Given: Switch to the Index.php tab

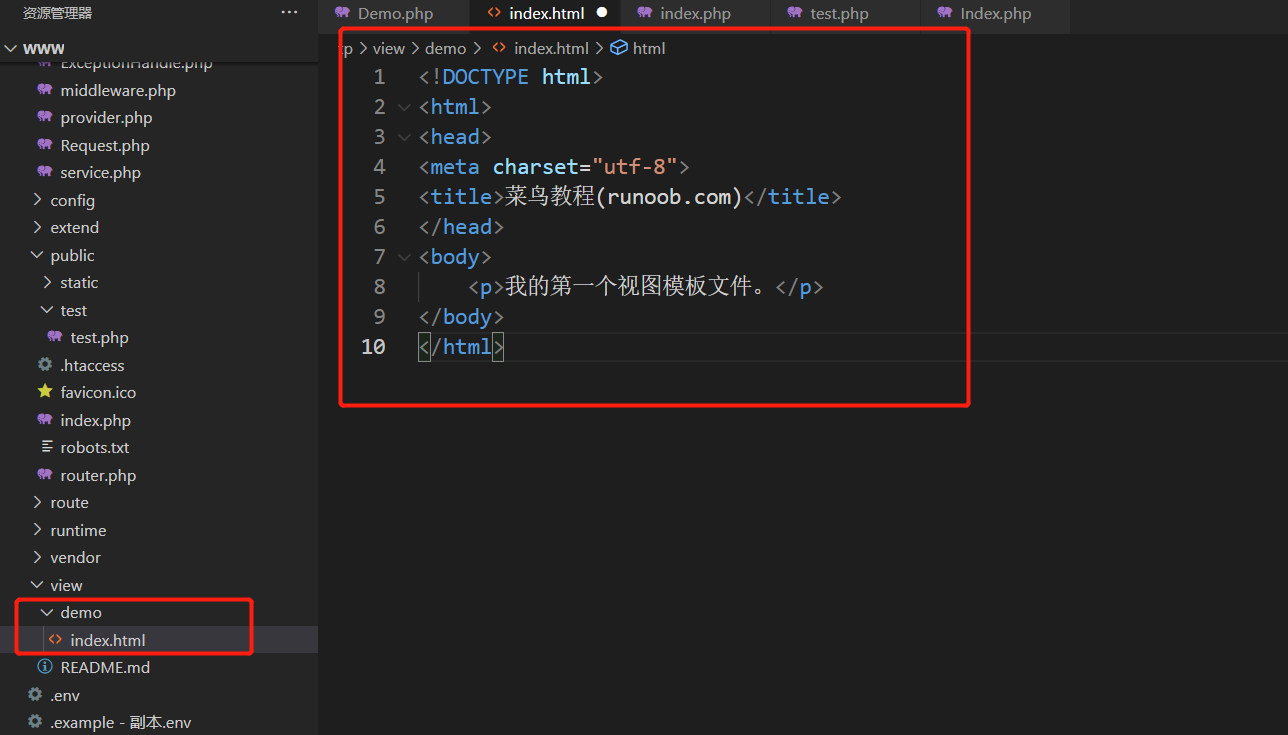Looking at the screenshot, I should click(x=995, y=14).
